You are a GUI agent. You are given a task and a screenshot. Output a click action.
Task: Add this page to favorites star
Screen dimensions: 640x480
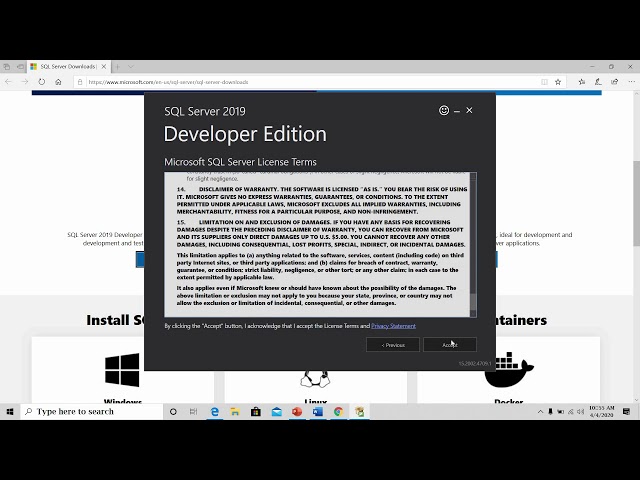point(558,82)
